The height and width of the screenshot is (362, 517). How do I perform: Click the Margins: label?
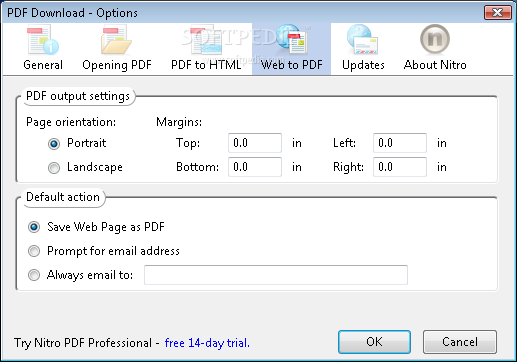point(179,122)
